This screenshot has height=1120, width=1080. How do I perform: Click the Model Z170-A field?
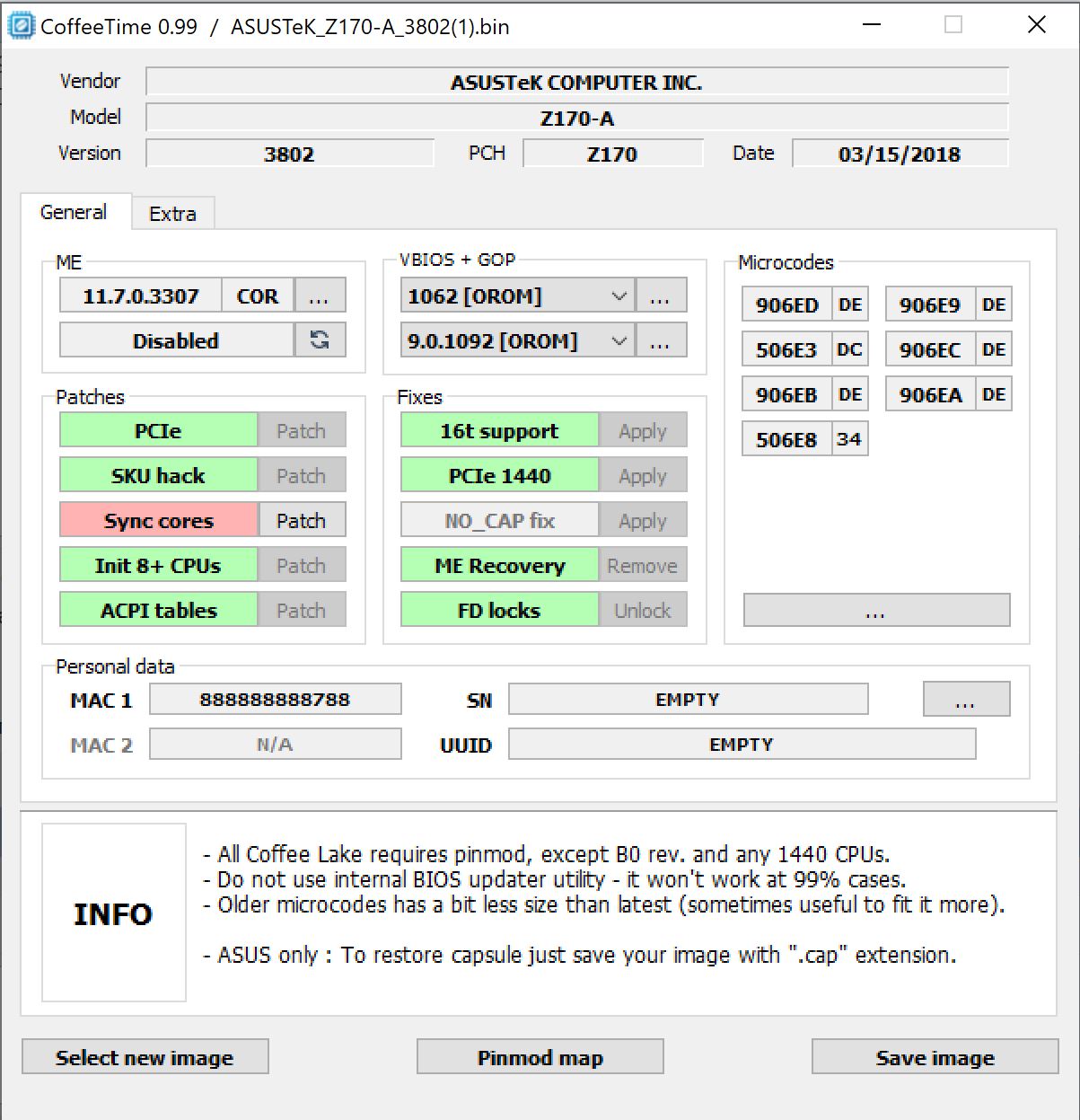coord(577,118)
